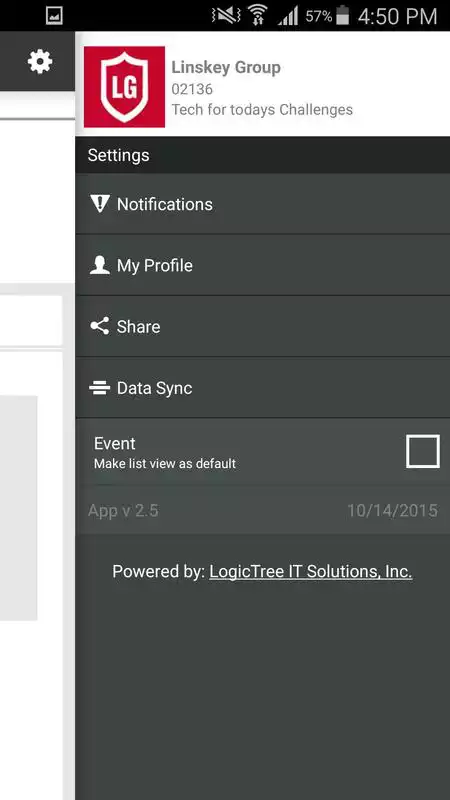The height and width of the screenshot is (800, 450).
Task: Tap the App v 2.5 version label
Action: click(123, 511)
